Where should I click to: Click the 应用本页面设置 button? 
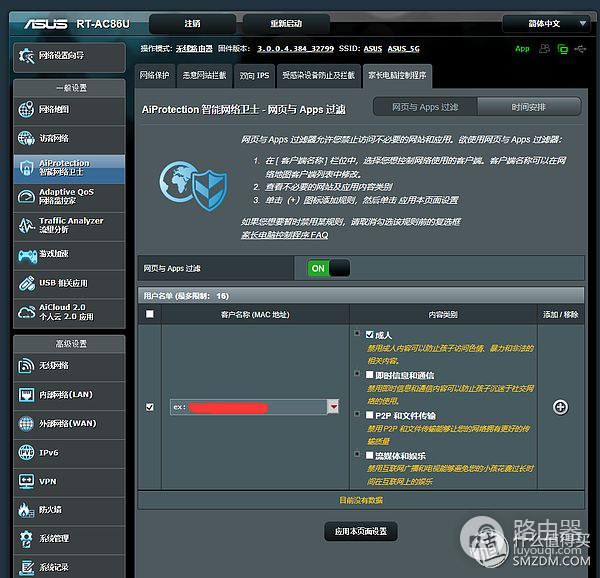[361, 530]
